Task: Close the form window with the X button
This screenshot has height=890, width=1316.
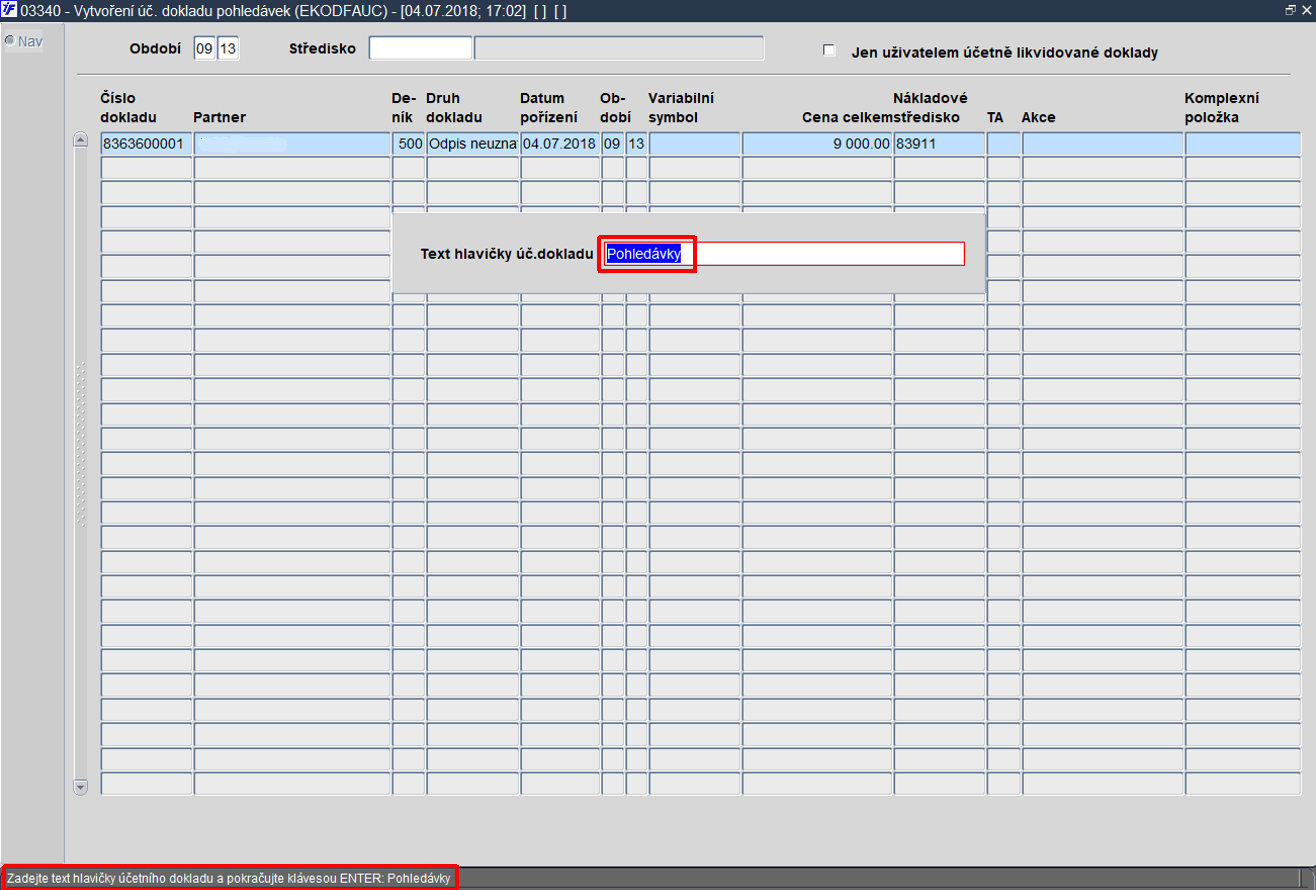Action: 1306,9
